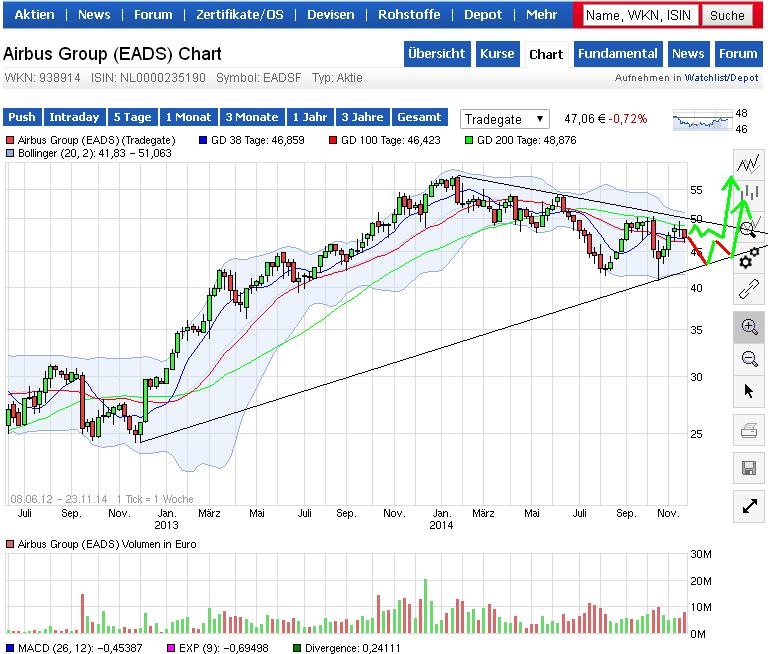
Task: Open the Rohstoffe menu item
Action: click(405, 15)
